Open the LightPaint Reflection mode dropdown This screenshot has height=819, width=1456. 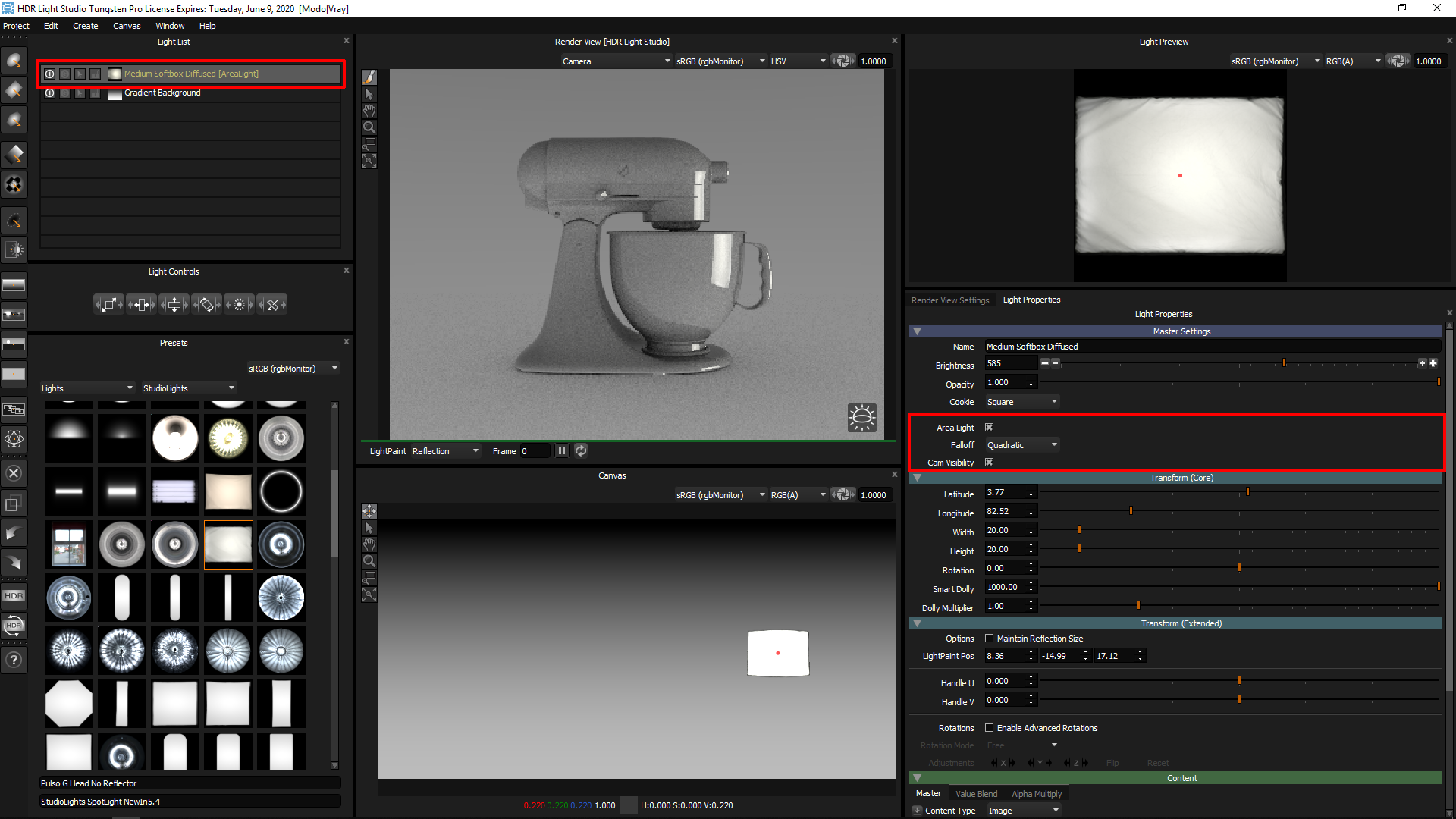point(446,452)
